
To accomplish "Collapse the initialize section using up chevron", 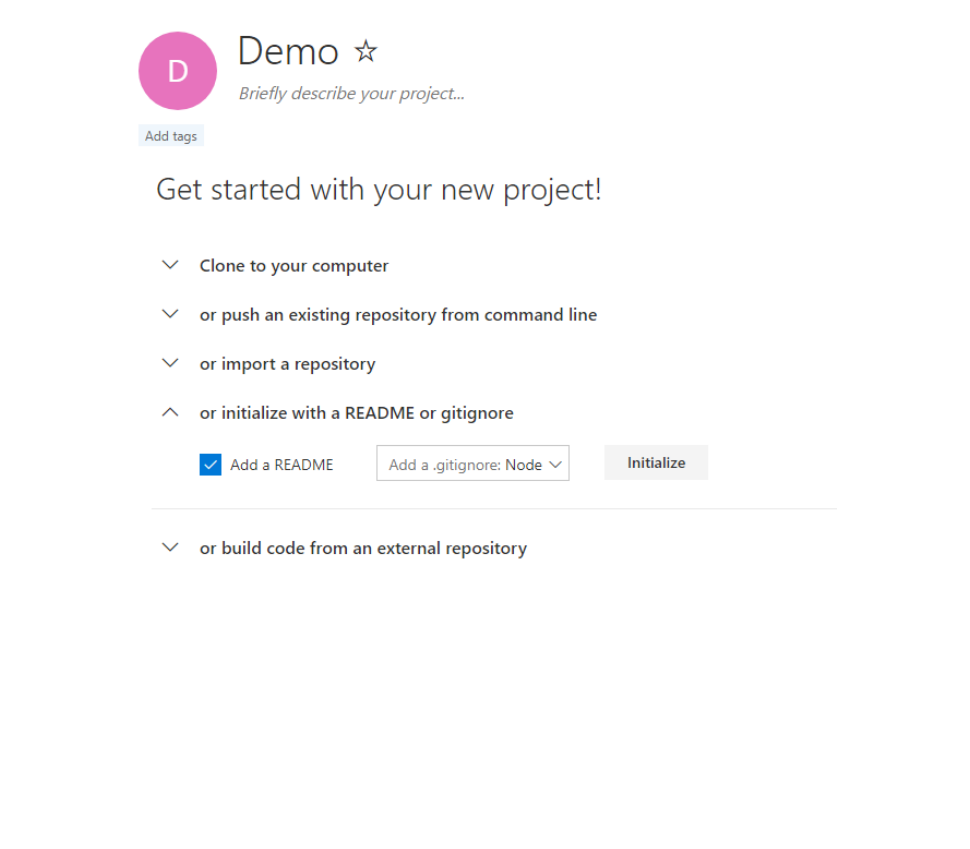I will 170,412.
